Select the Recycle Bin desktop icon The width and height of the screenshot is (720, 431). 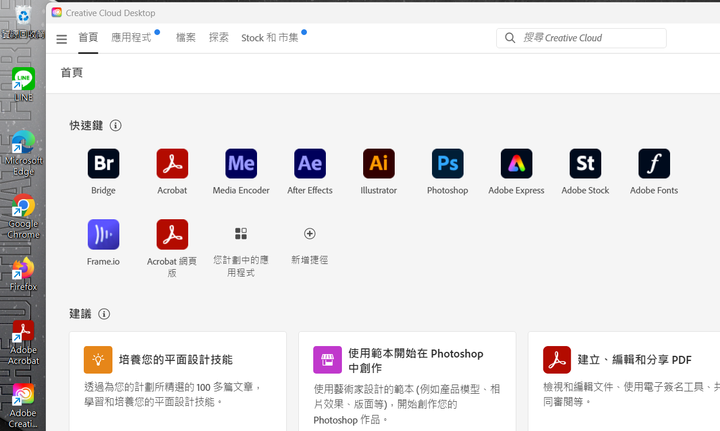pos(23,22)
